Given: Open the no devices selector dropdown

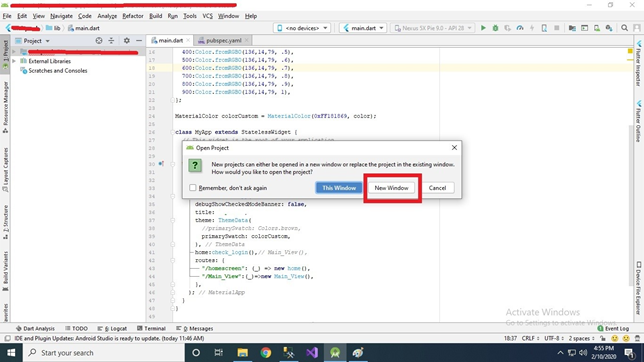Looking at the screenshot, I should 302,28.
